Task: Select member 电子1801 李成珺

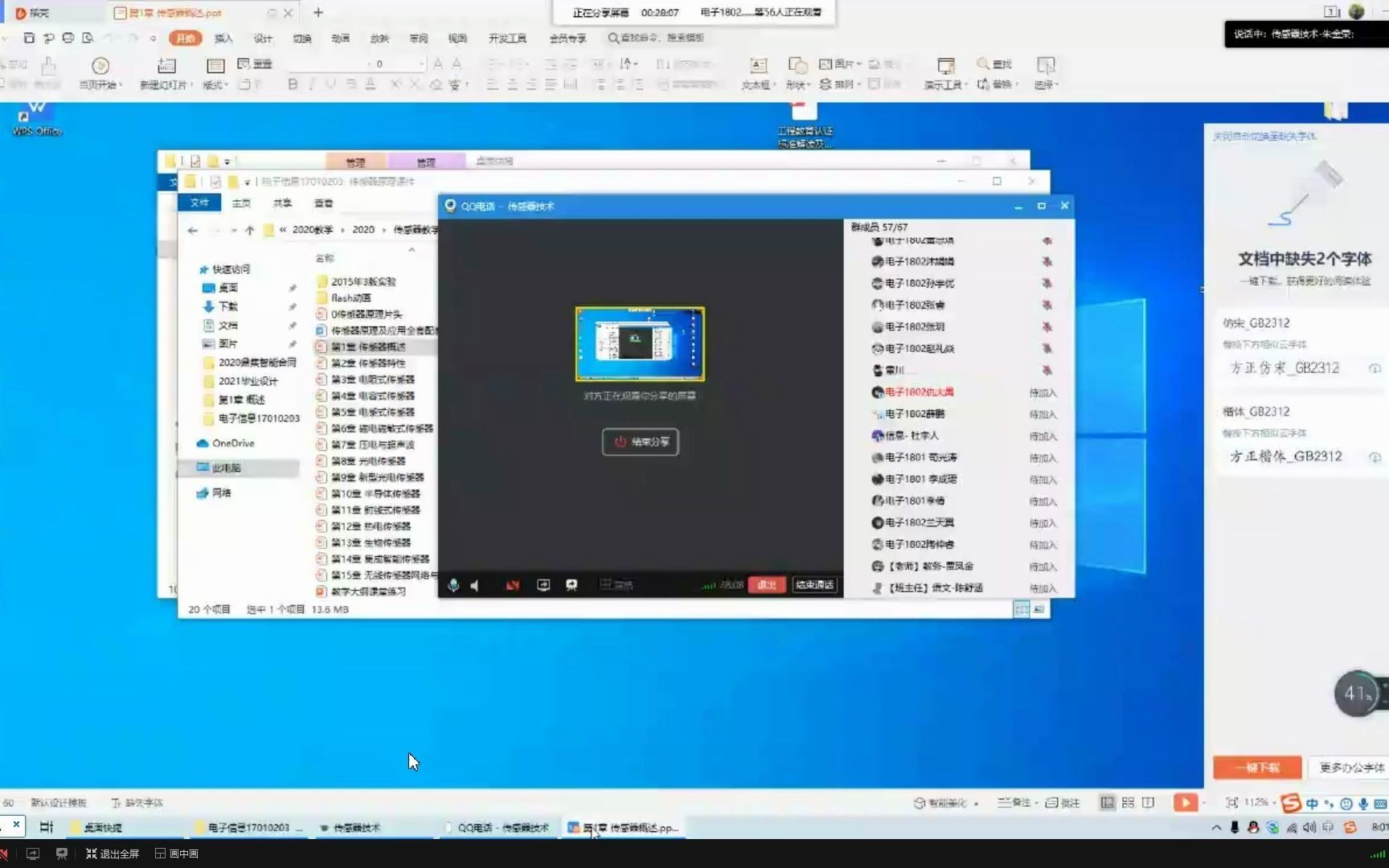Action: pos(920,479)
